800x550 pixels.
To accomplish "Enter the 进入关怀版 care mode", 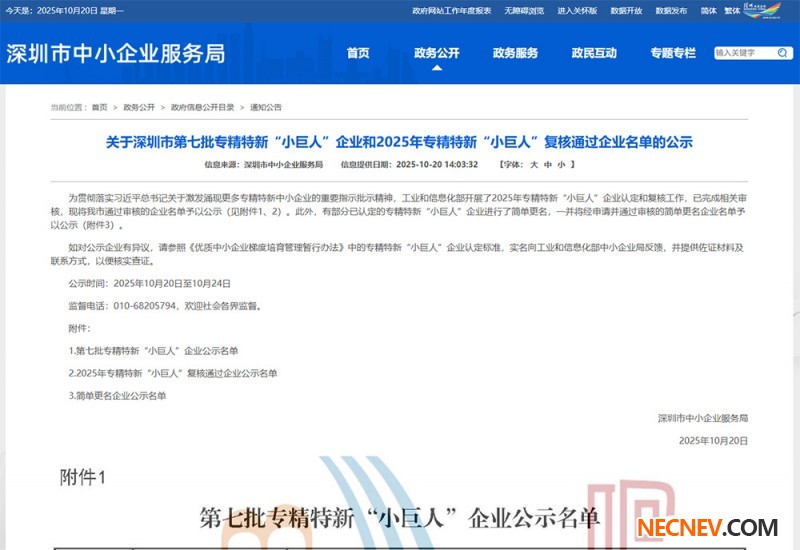I will pyautogui.click(x=577, y=10).
